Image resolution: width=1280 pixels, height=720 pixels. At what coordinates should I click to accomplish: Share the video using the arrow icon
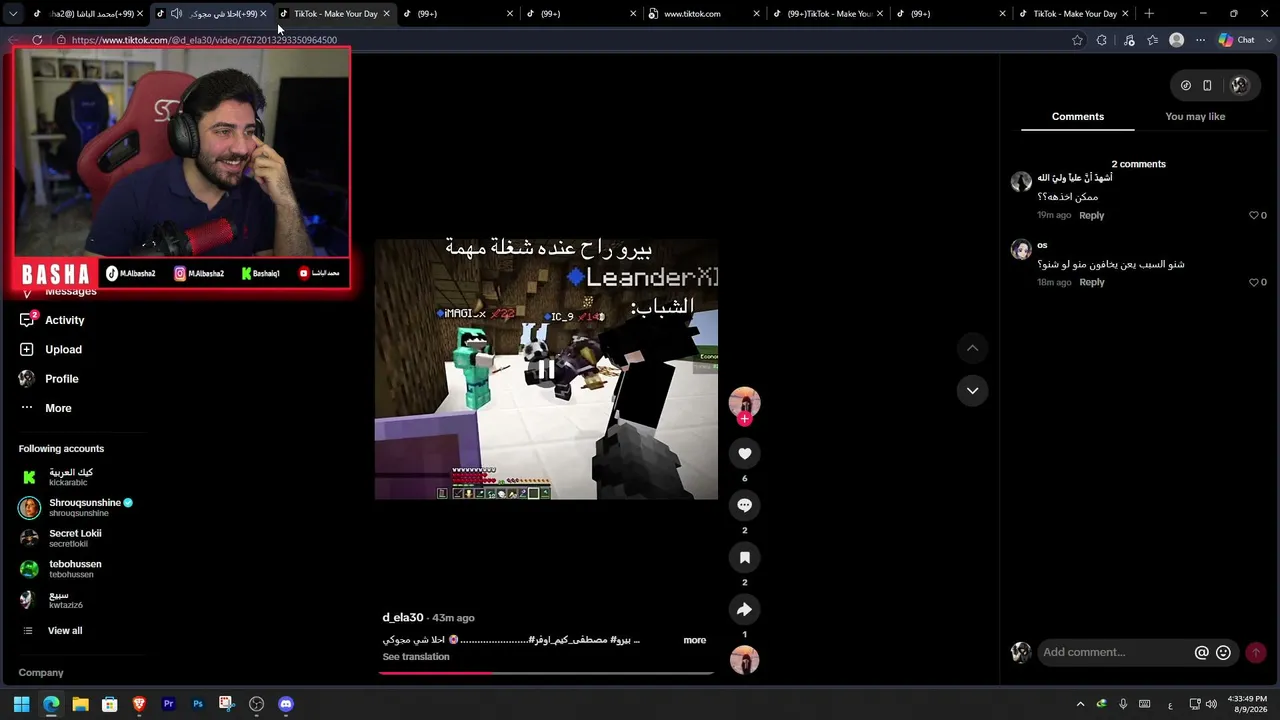click(x=744, y=610)
